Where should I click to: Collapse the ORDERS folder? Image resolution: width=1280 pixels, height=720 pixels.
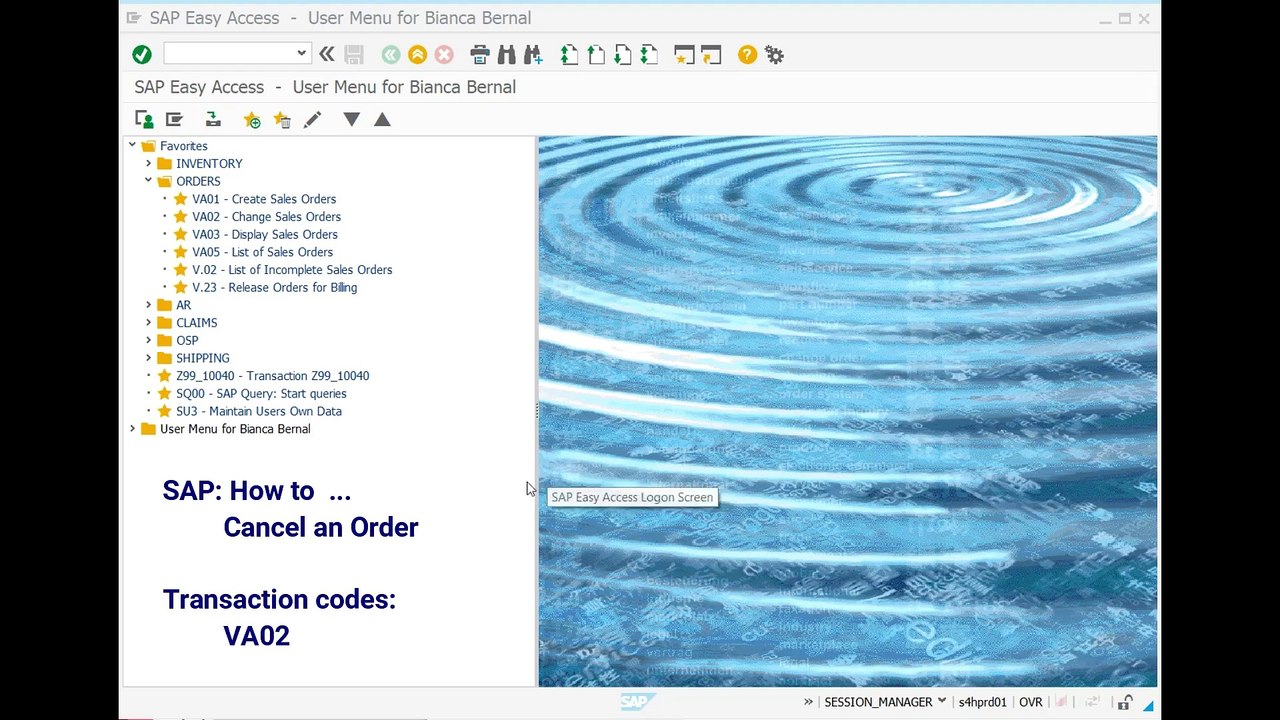click(x=148, y=181)
